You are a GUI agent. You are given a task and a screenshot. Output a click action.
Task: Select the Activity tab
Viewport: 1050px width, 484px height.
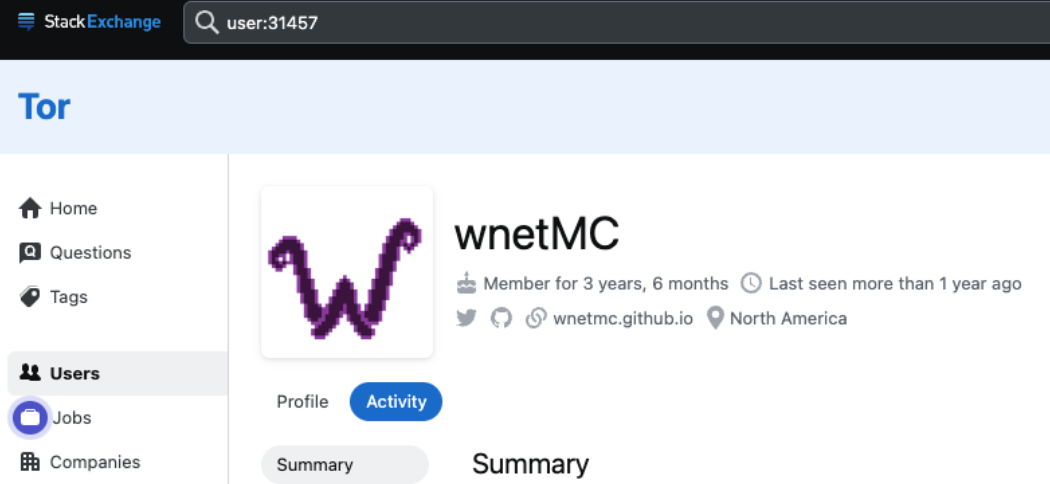tap(396, 402)
